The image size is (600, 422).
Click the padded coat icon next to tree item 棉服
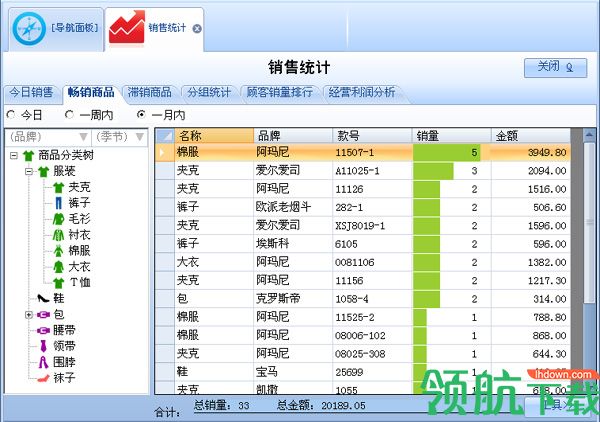[59, 251]
